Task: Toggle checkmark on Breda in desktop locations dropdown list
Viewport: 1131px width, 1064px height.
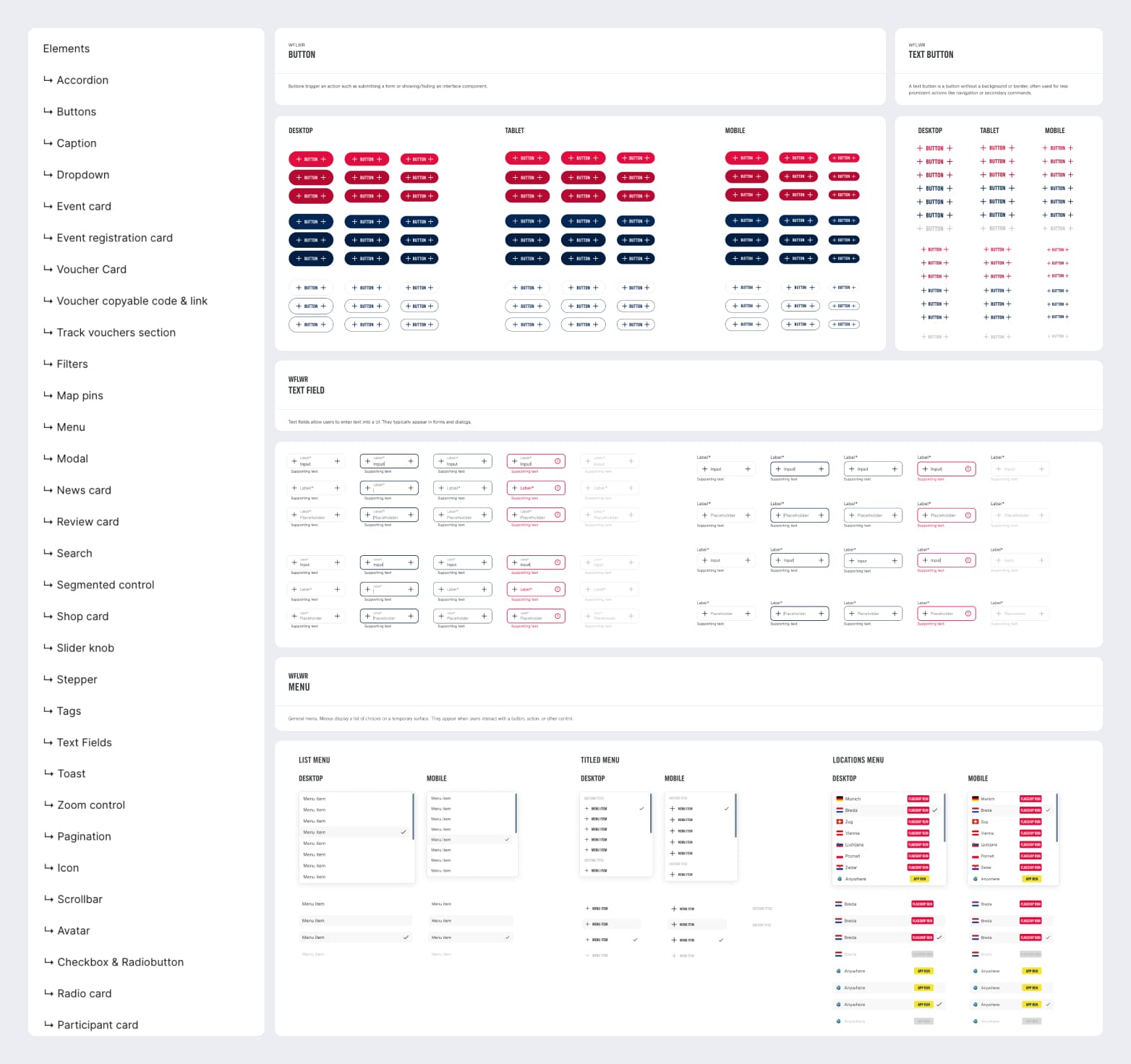Action: 935,810
